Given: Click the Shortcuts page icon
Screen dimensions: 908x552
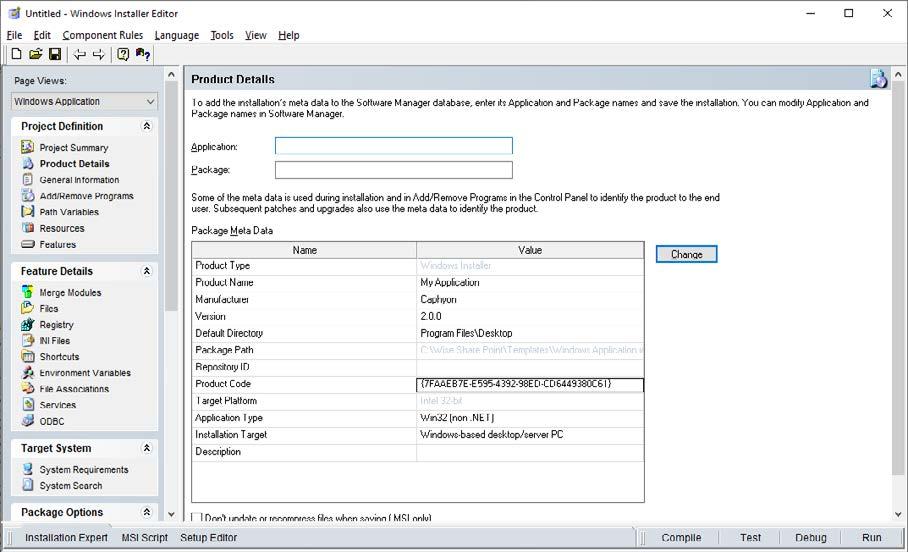Looking at the screenshot, I should pyautogui.click(x=27, y=356).
